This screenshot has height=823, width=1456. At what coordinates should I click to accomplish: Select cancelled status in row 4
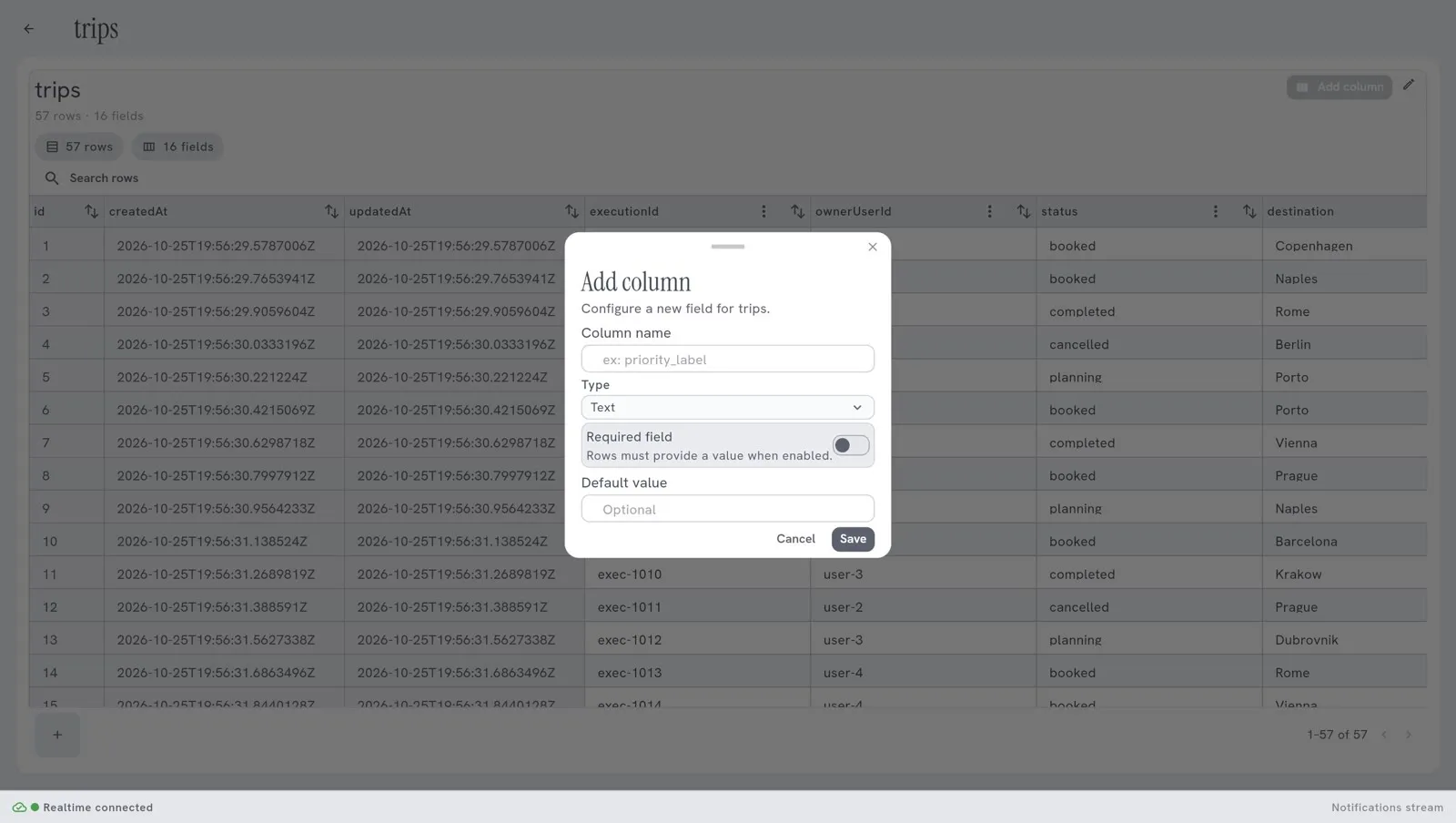1149,344
